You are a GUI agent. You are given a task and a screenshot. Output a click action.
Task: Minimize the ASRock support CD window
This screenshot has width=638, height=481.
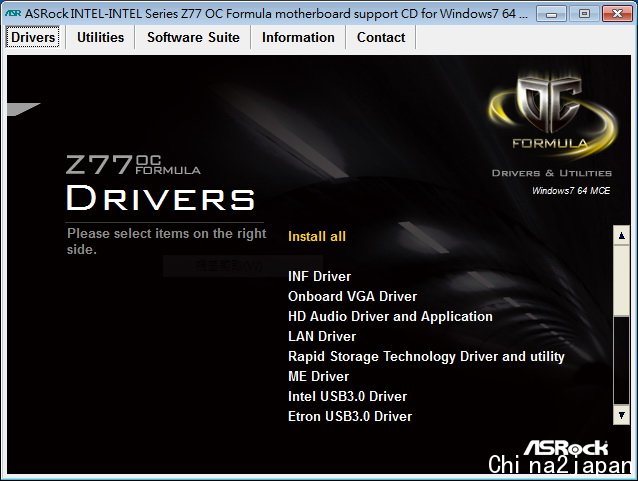click(x=551, y=14)
